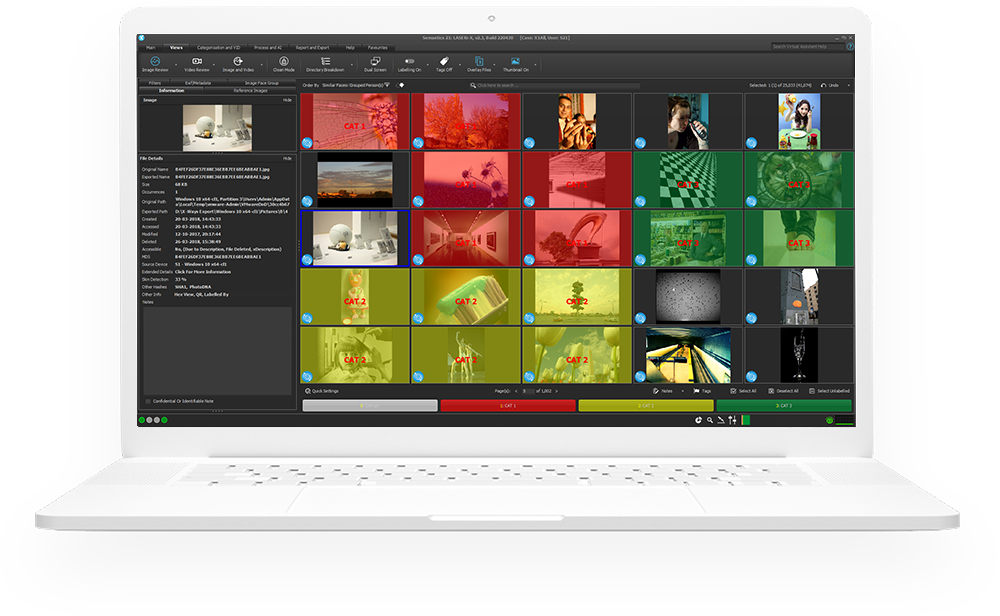Expand the Image and Video dropdown arrow

point(261,64)
